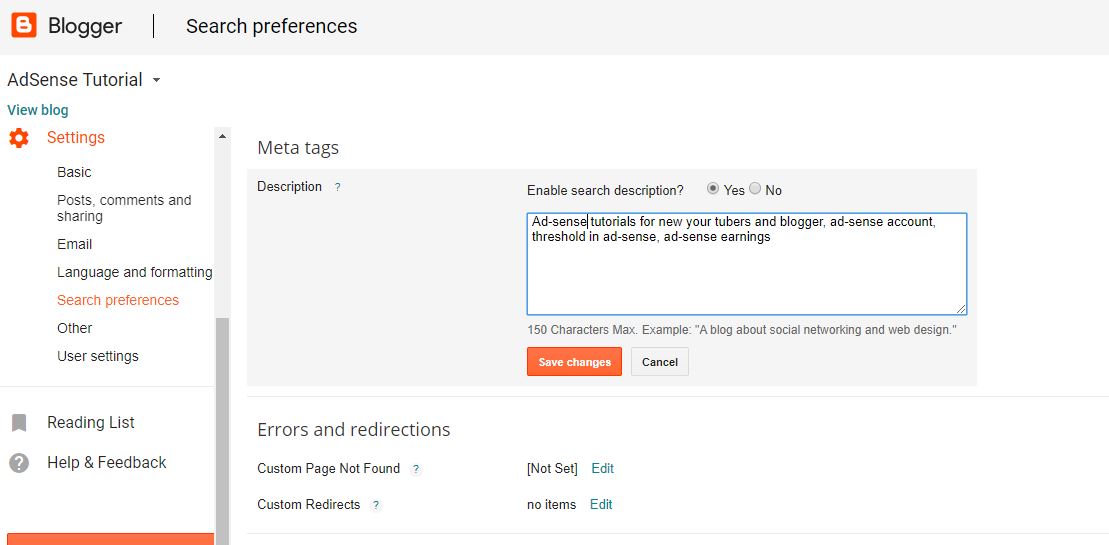This screenshot has height=545, width=1109.
Task: Click the 'no items' value
Action: [x=552, y=505]
